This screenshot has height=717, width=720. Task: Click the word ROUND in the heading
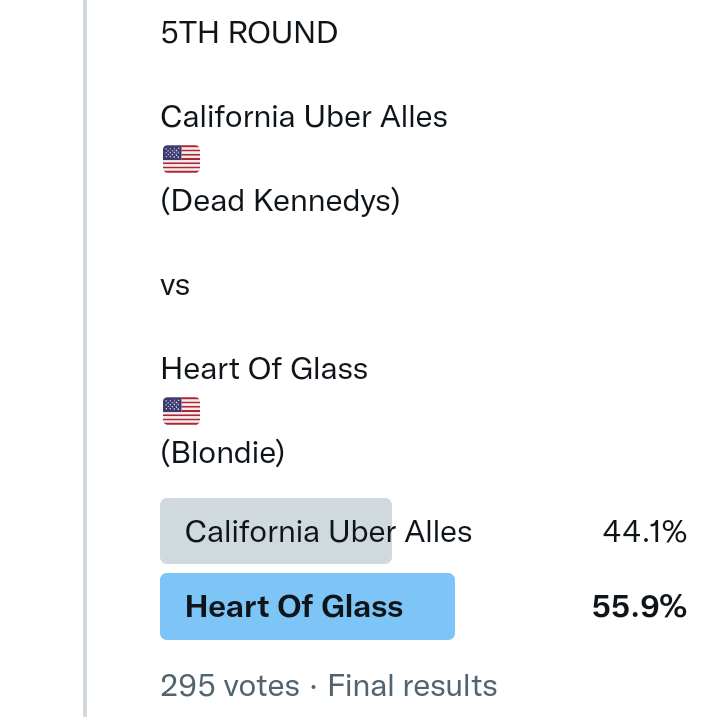(283, 33)
